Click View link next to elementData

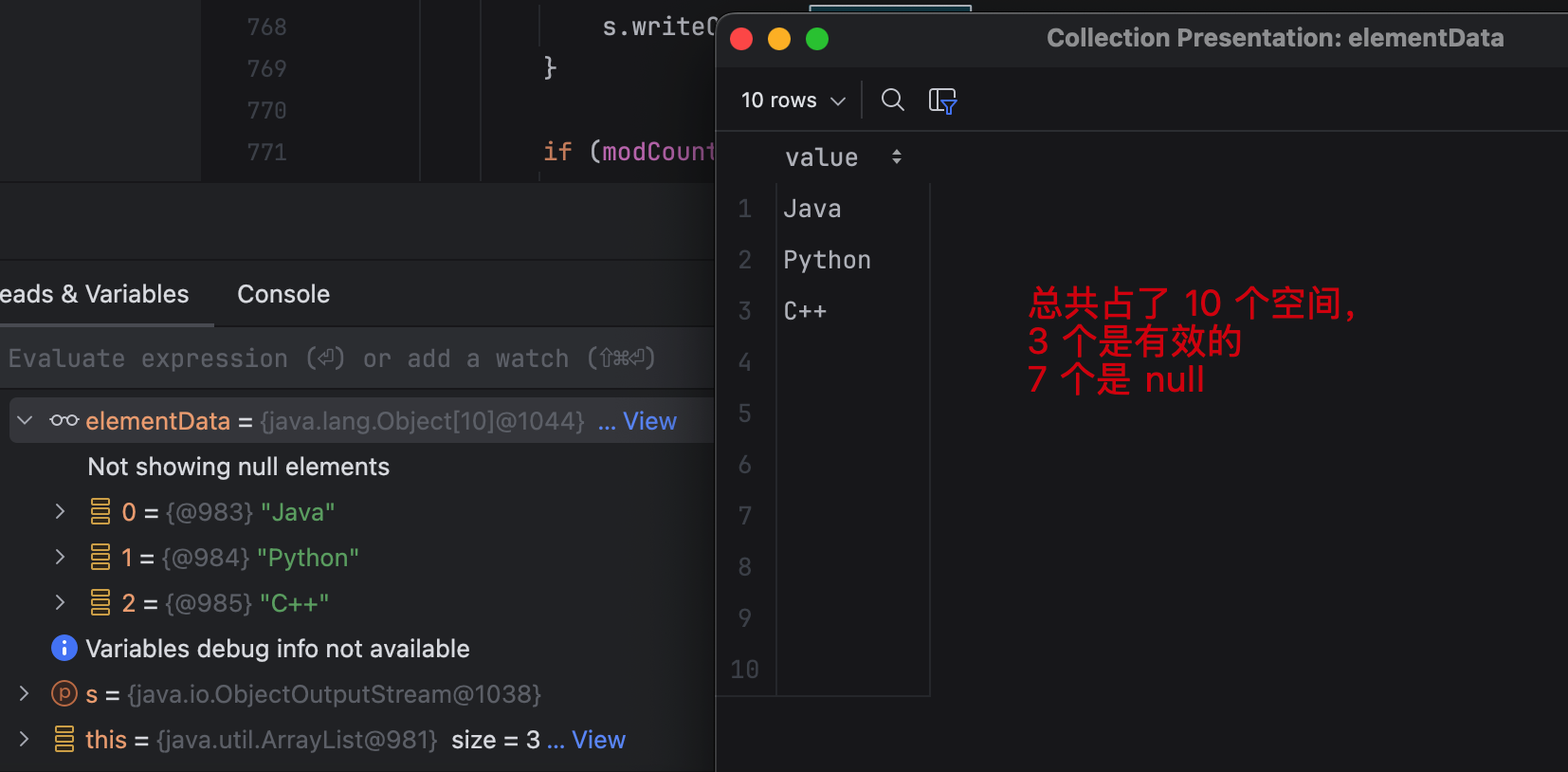point(649,421)
